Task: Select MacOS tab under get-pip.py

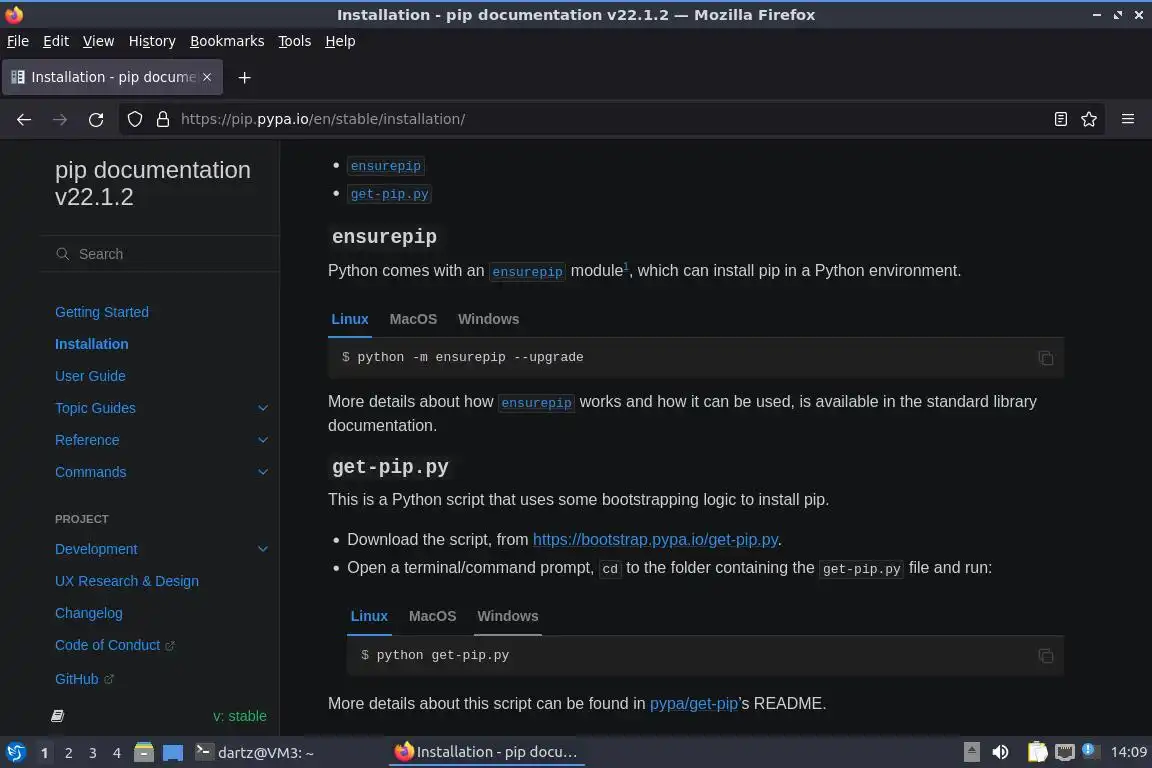Action: (x=432, y=616)
